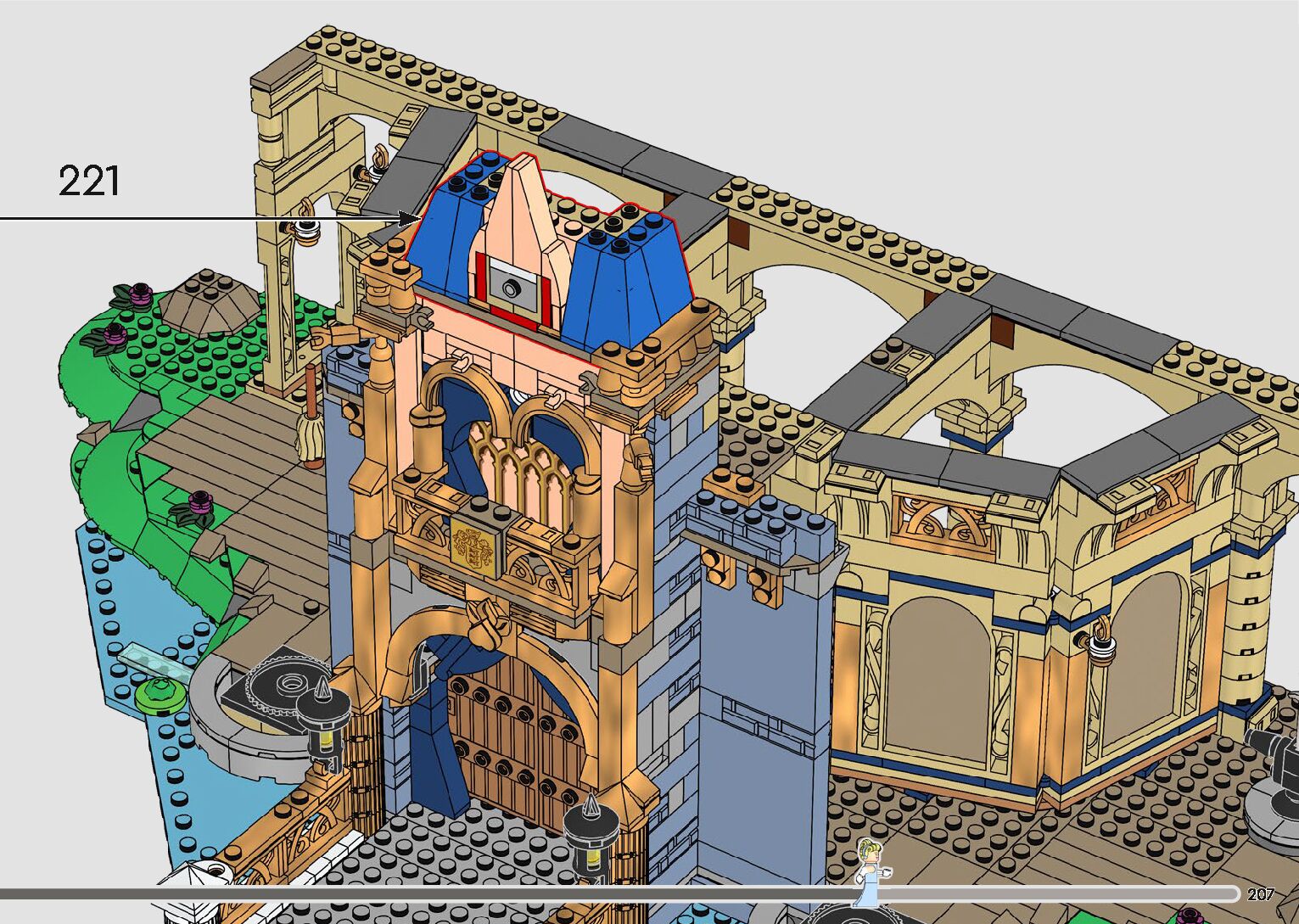1299x924 pixels.
Task: Select the wall lantern on the right facade
Action: click(1100, 644)
